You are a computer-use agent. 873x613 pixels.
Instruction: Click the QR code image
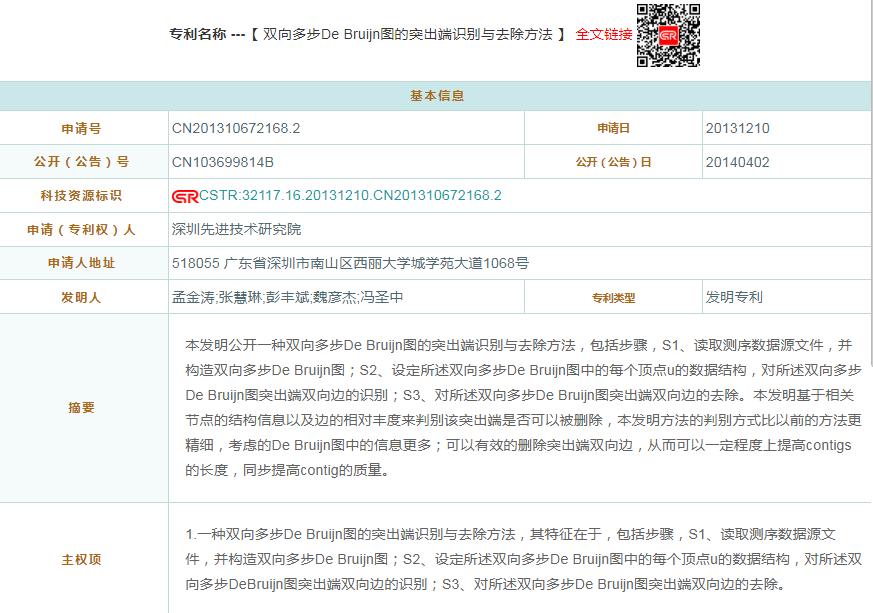coord(668,35)
